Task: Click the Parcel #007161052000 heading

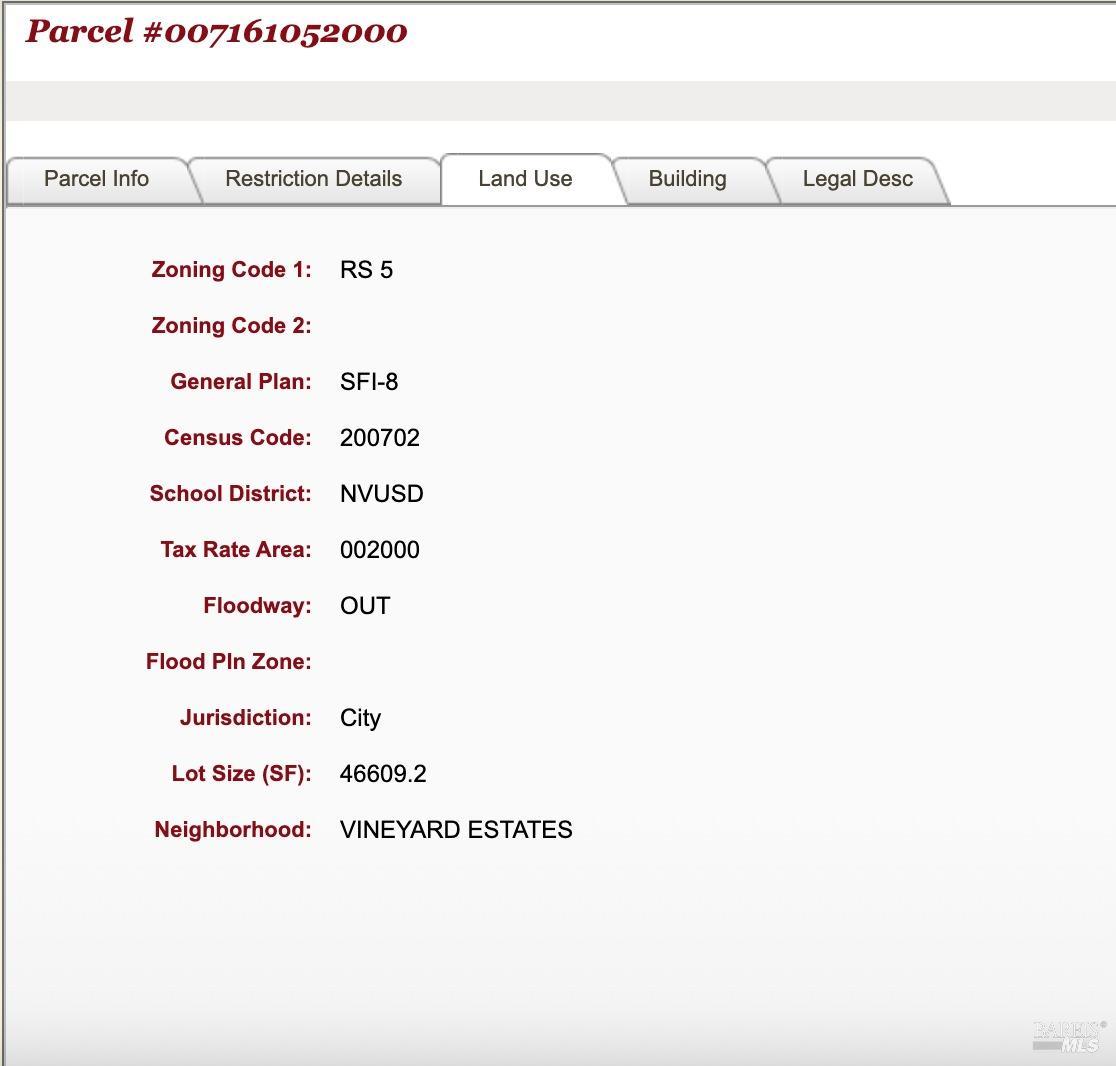Action: (216, 31)
